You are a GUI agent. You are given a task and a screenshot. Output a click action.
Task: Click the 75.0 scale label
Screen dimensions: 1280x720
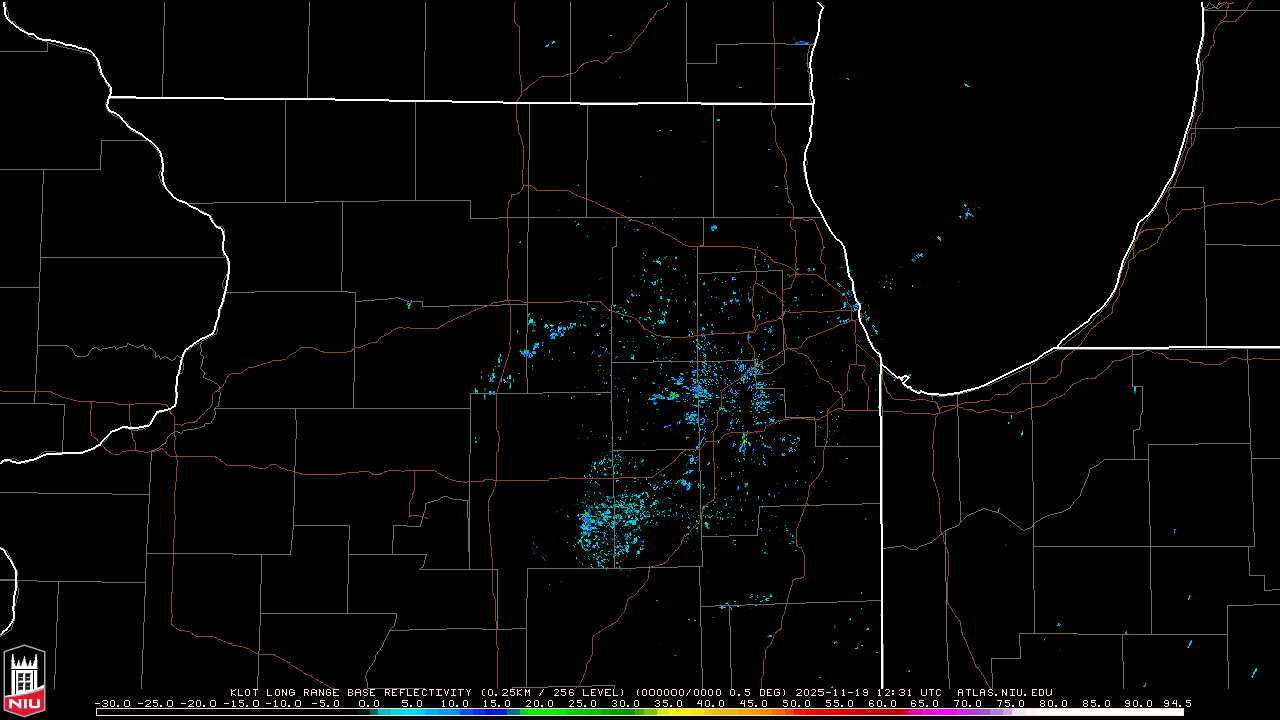click(1010, 703)
